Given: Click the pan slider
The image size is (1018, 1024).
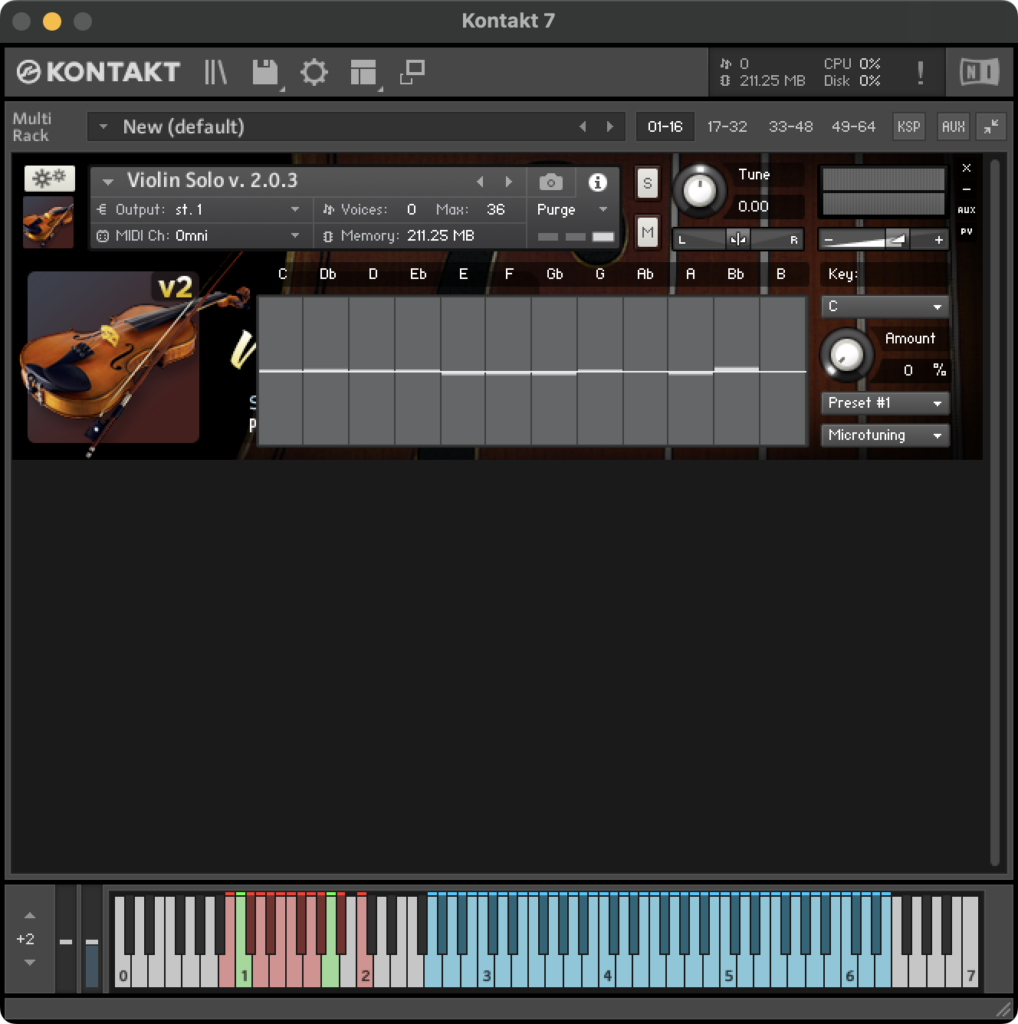Looking at the screenshot, I should pyautogui.click(x=738, y=240).
